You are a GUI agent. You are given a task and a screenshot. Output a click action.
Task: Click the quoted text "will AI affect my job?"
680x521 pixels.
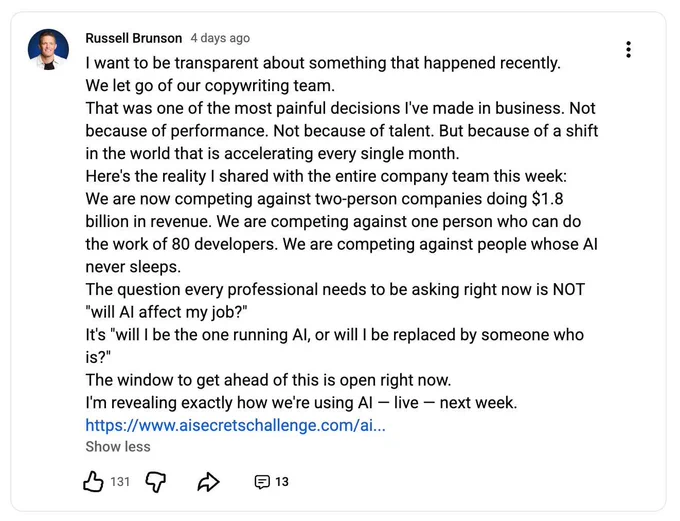coord(167,312)
